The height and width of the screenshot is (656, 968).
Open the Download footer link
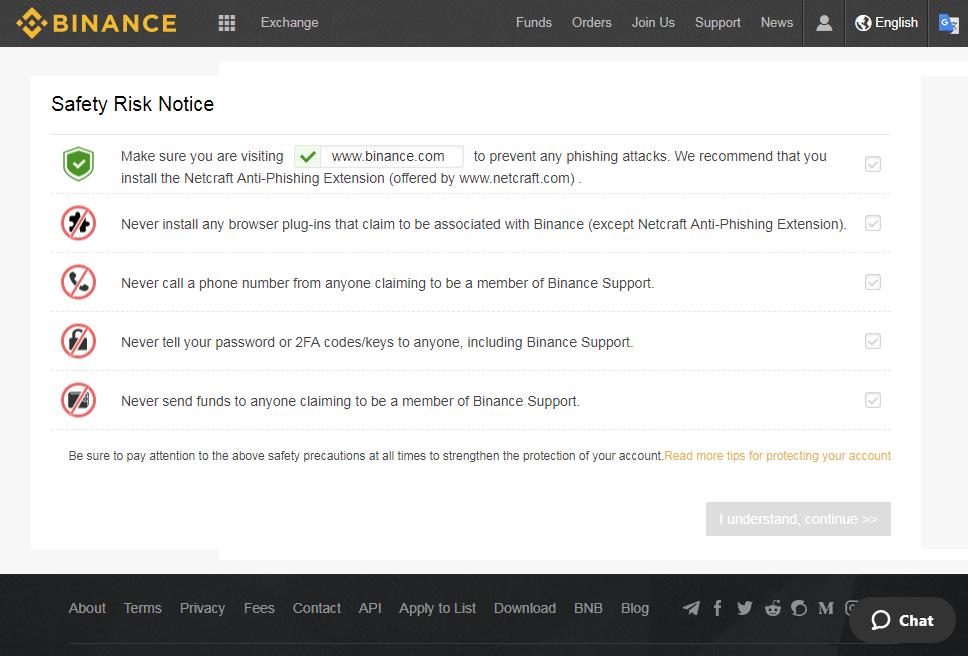525,608
